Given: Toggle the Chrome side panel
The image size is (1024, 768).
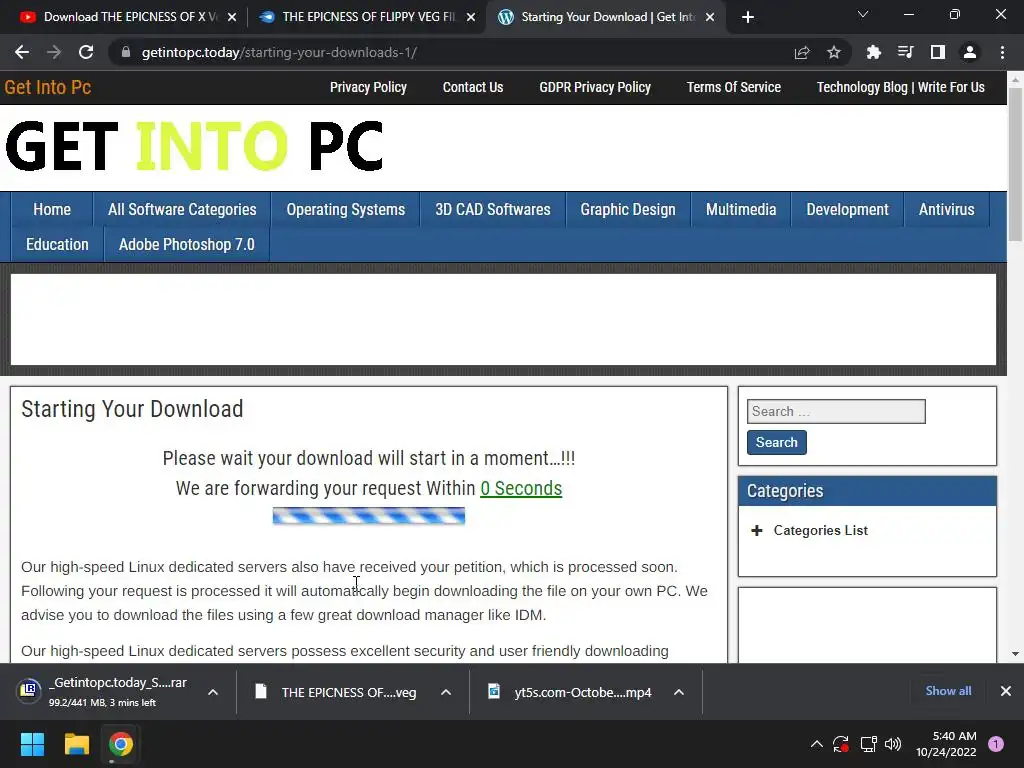Looking at the screenshot, I should pos(938,52).
